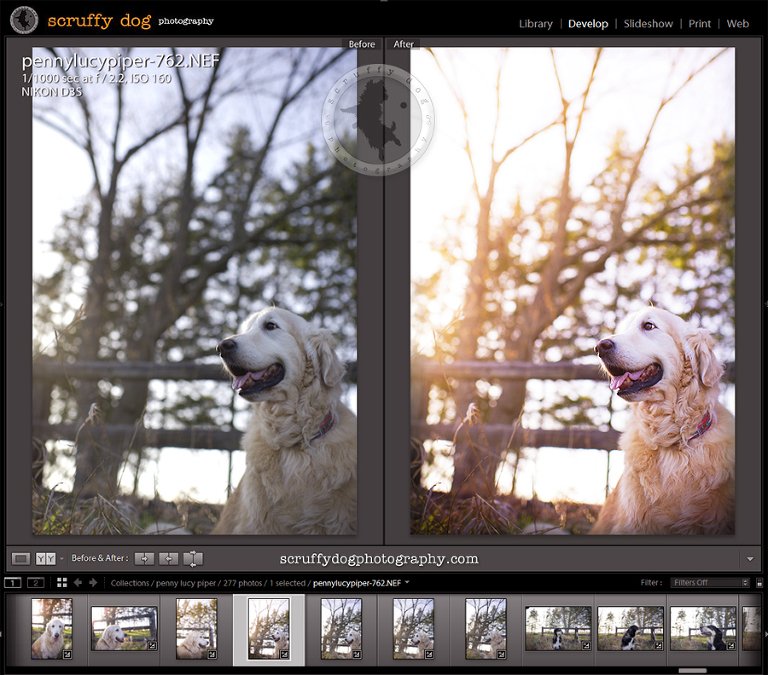Open the Web module
Screen dimensions: 768x675
[738, 23]
